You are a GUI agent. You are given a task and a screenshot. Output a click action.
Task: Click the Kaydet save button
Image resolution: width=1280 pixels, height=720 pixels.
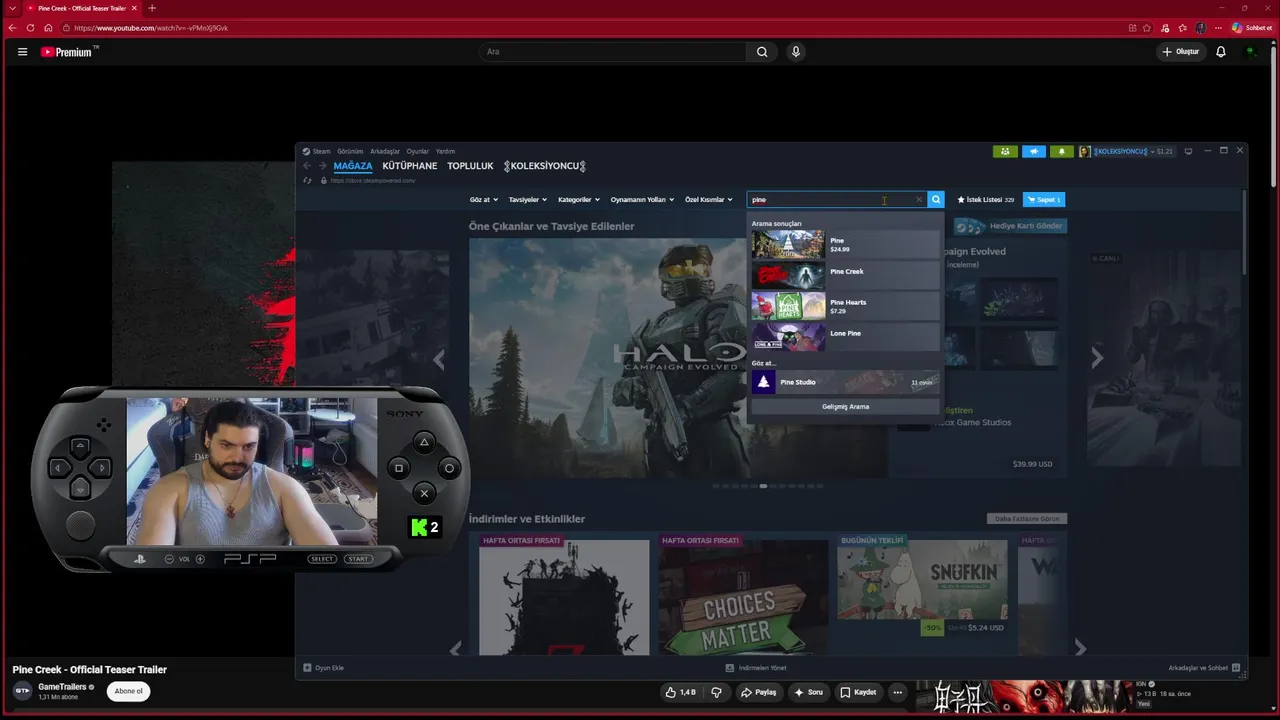859,692
